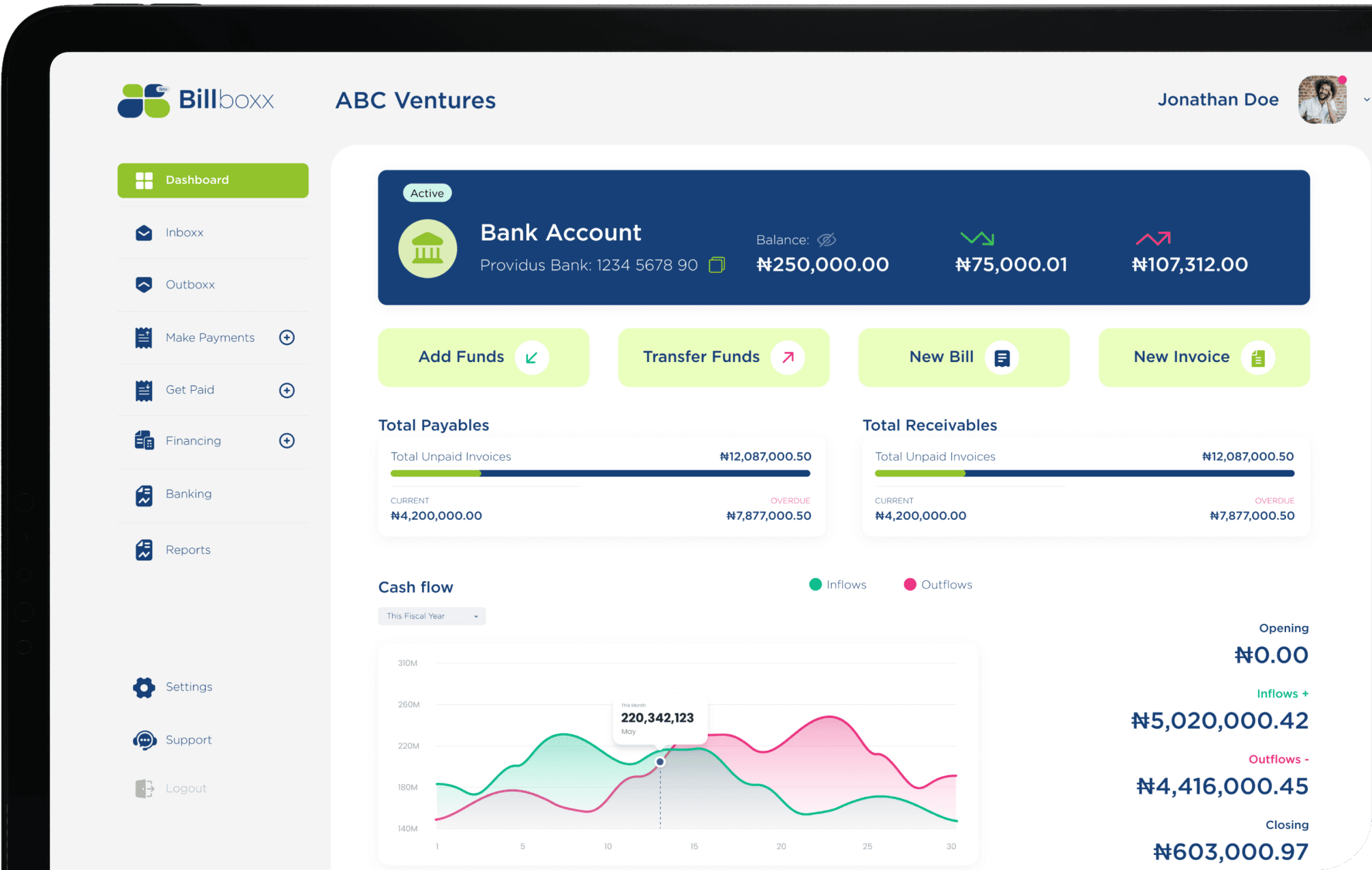Viewport: 1372px width, 870px height.
Task: Click the New Invoice button
Action: [x=1204, y=357]
